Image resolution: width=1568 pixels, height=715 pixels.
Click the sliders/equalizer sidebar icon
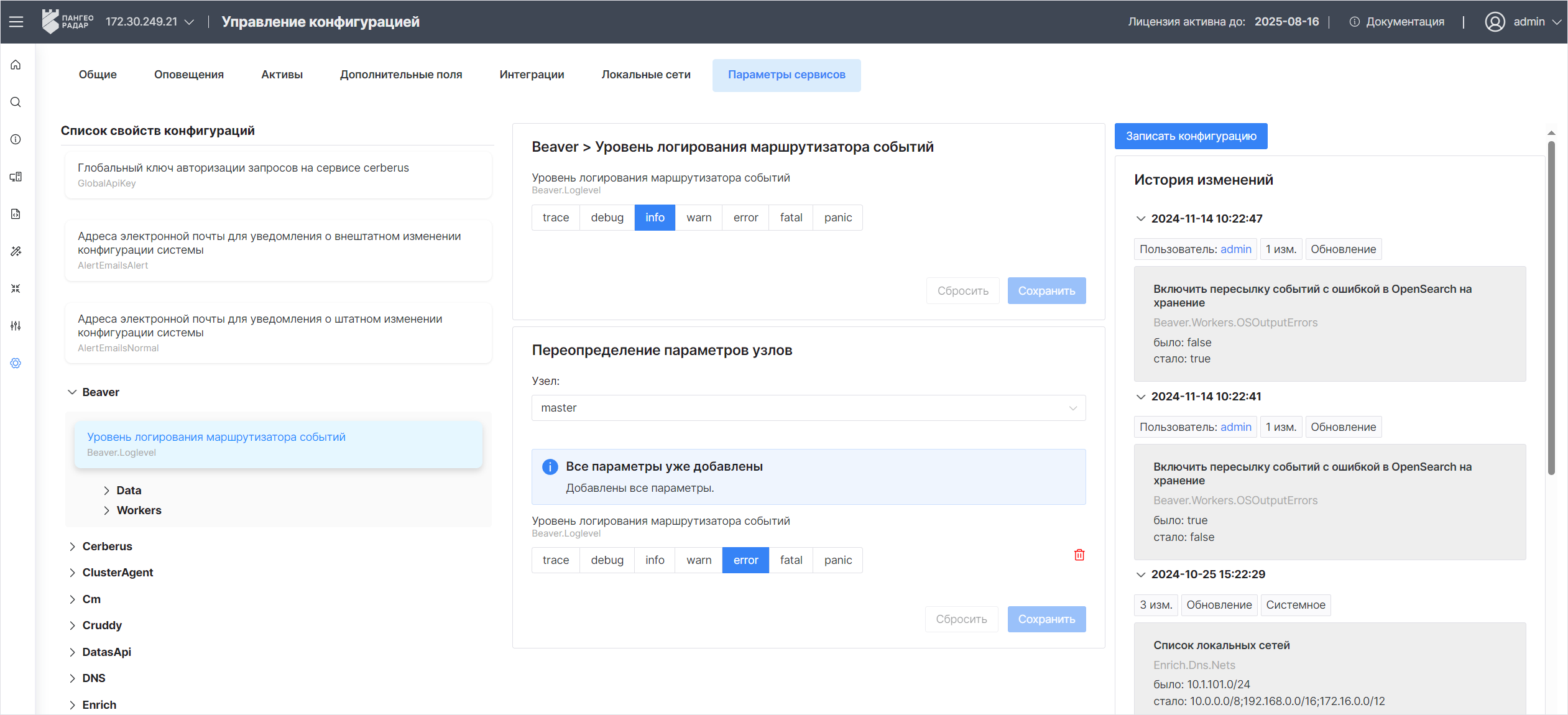[16, 326]
